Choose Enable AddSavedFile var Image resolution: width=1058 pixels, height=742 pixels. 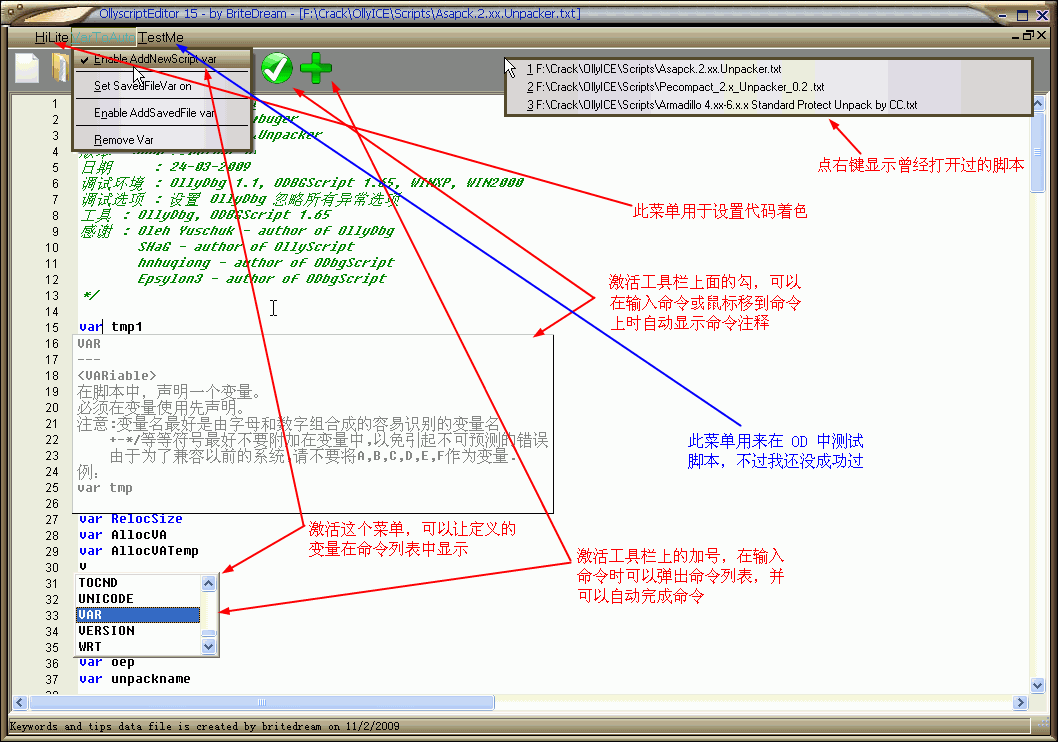pos(161,113)
